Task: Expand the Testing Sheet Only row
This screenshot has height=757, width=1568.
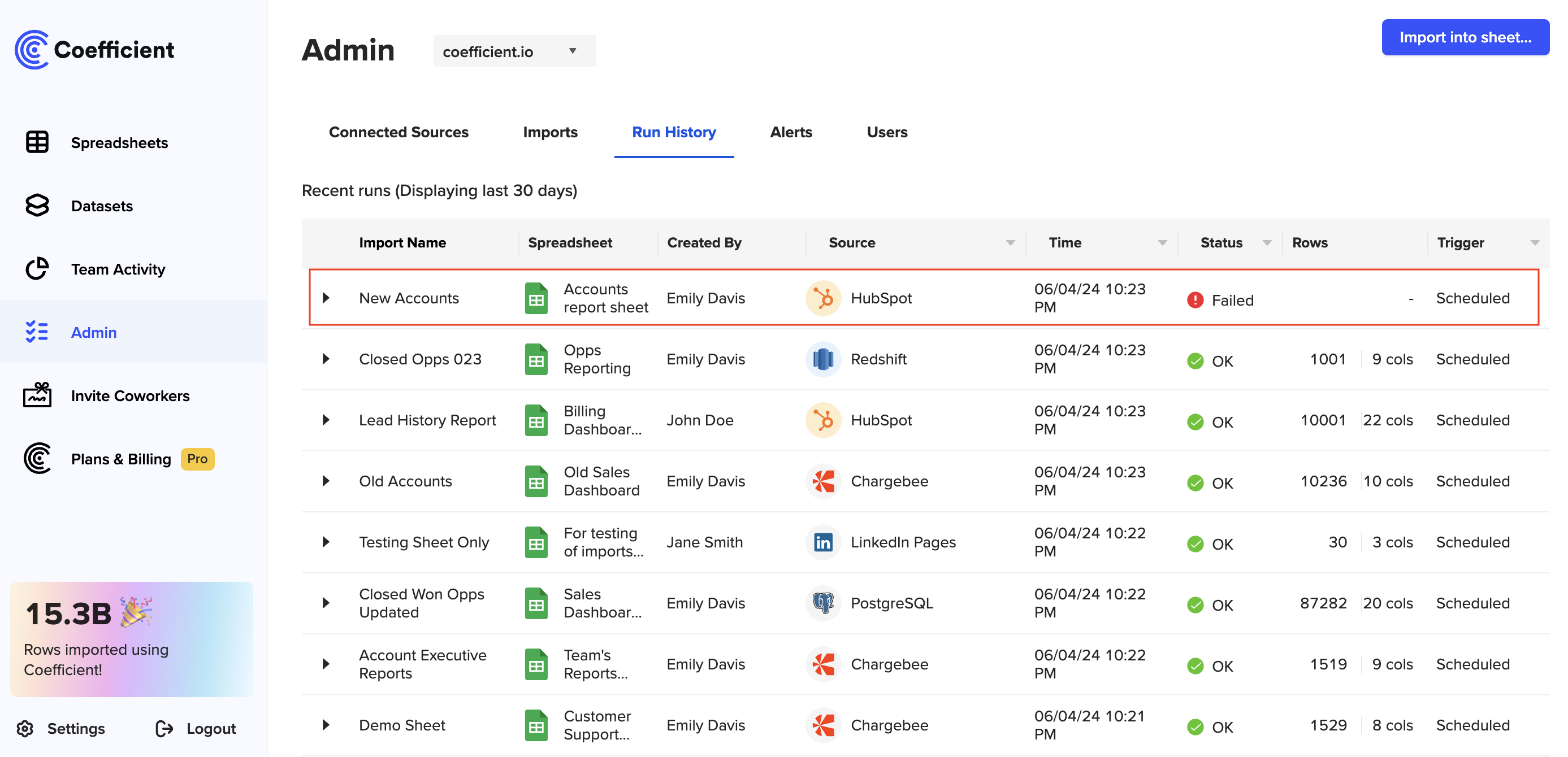Action: click(x=326, y=542)
